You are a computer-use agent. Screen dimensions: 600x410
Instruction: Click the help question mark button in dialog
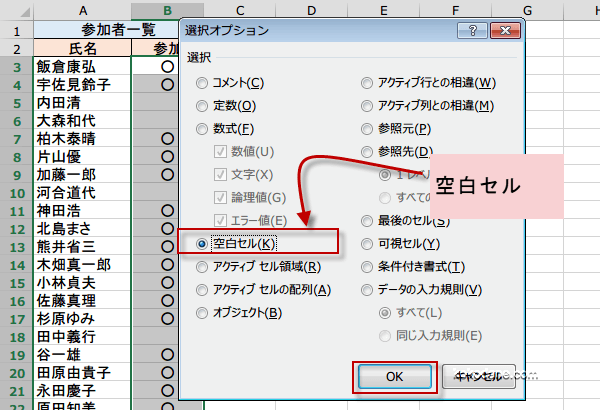pyautogui.click(x=472, y=30)
